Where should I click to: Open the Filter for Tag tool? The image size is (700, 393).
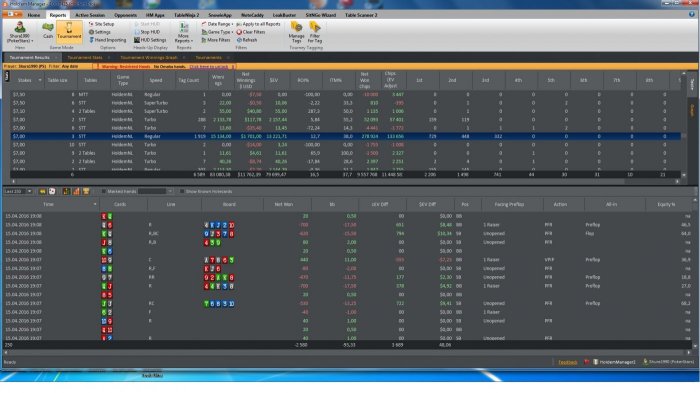click(x=315, y=32)
